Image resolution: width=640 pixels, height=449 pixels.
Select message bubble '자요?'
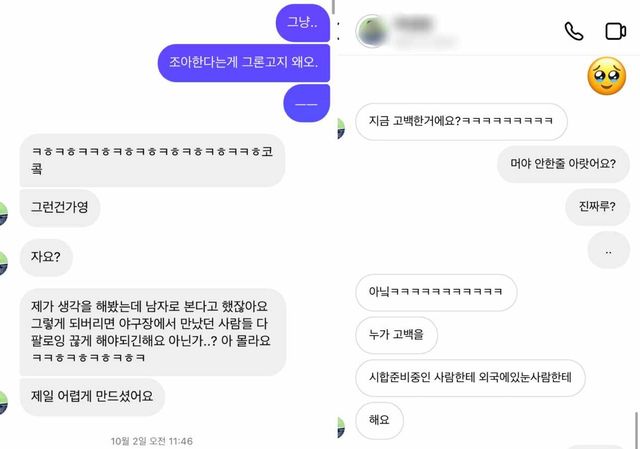pyautogui.click(x=46, y=257)
